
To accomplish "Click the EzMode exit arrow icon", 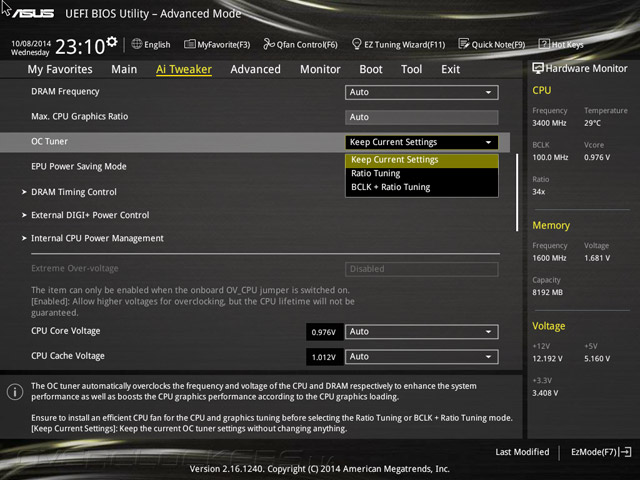I will point(625,452).
